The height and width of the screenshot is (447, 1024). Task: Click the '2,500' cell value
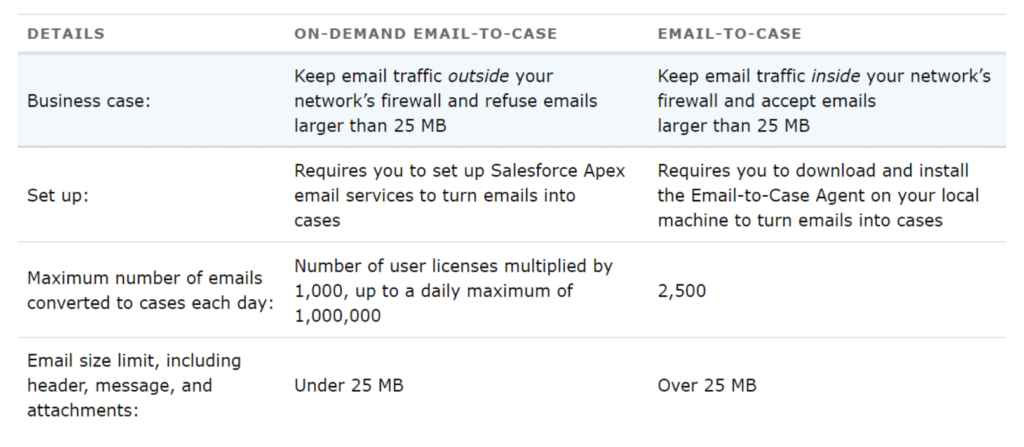click(681, 291)
